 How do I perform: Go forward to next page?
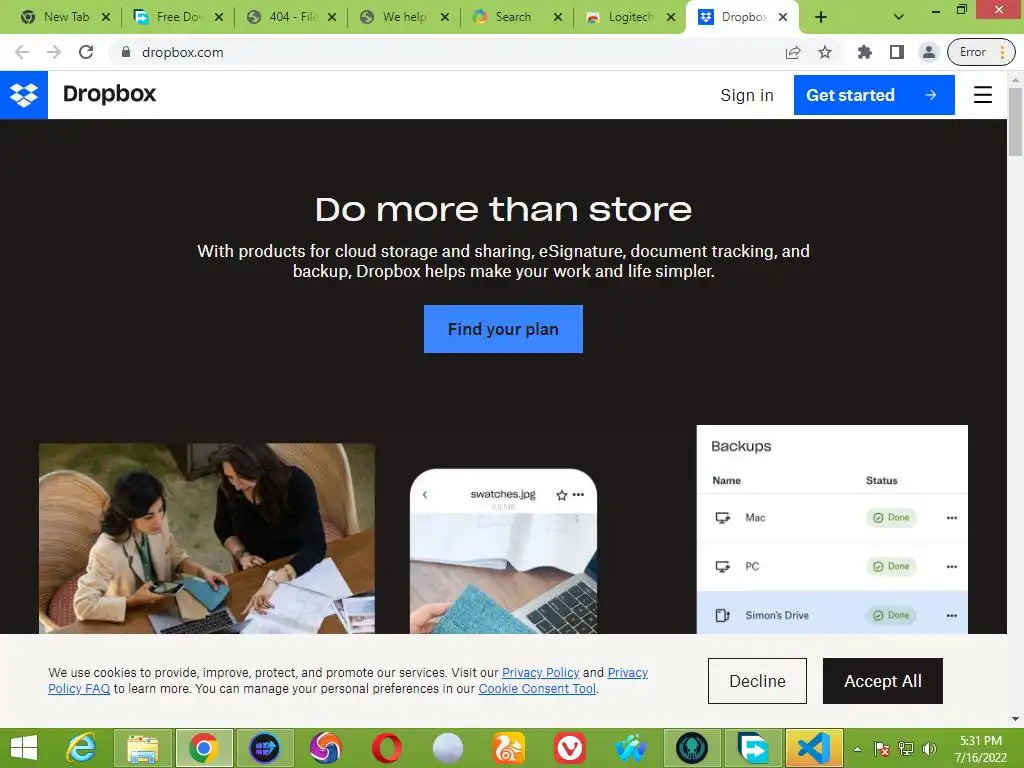click(54, 52)
